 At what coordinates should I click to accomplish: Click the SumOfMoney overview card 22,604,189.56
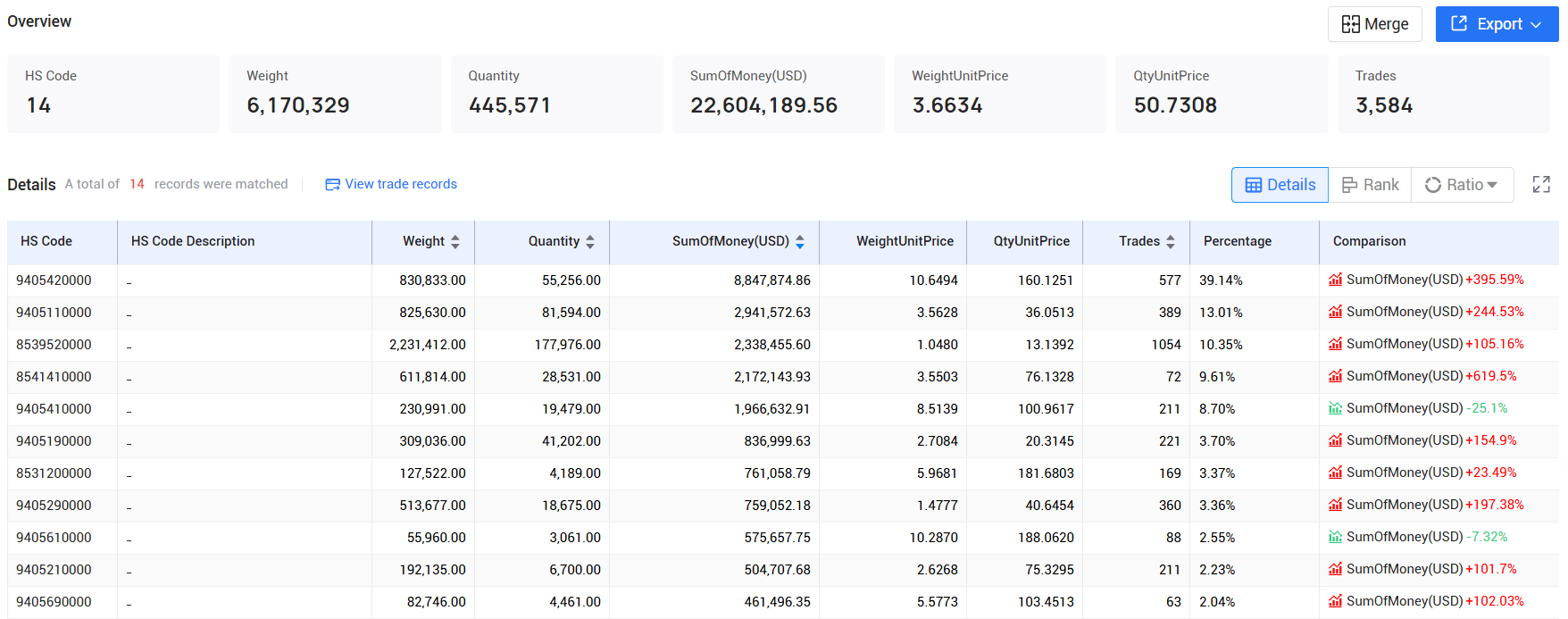pyautogui.click(x=778, y=94)
